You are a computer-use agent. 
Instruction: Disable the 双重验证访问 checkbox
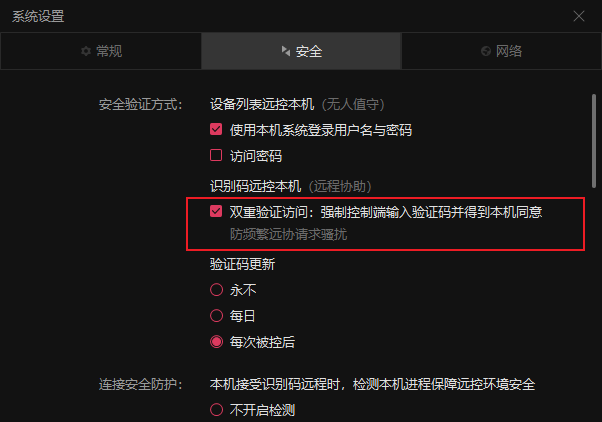coord(216,211)
